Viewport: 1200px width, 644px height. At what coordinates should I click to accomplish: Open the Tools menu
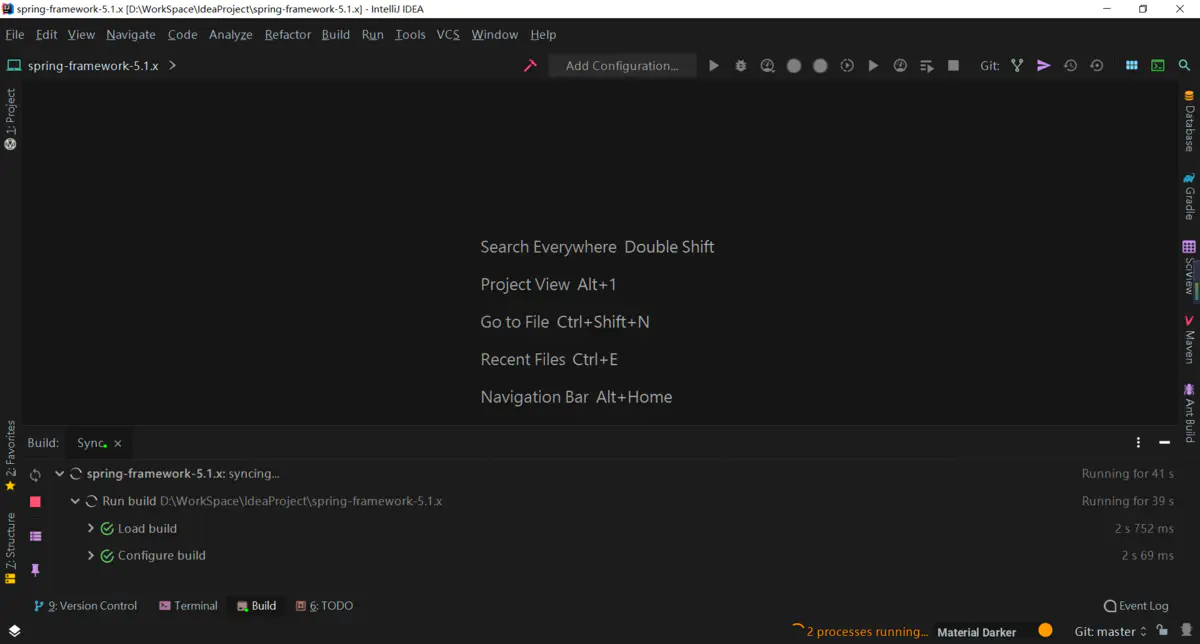pos(410,34)
